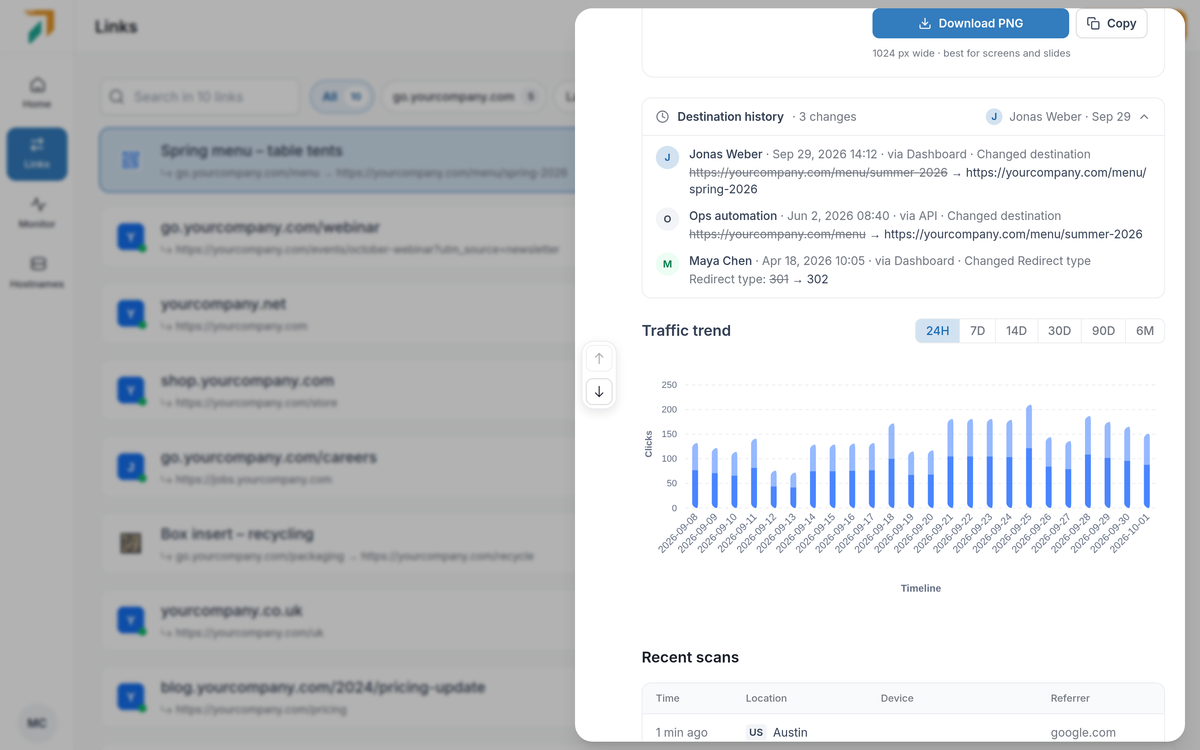Filter by go.yourcompany.com hostname chip
This screenshot has width=1200, height=750.
[x=463, y=97]
